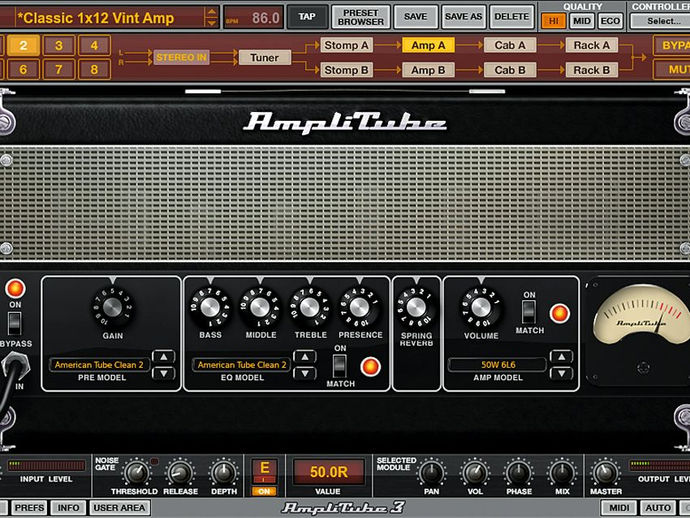Switch to the Cab A module
Viewport: 690px width, 518px height.
510,45
